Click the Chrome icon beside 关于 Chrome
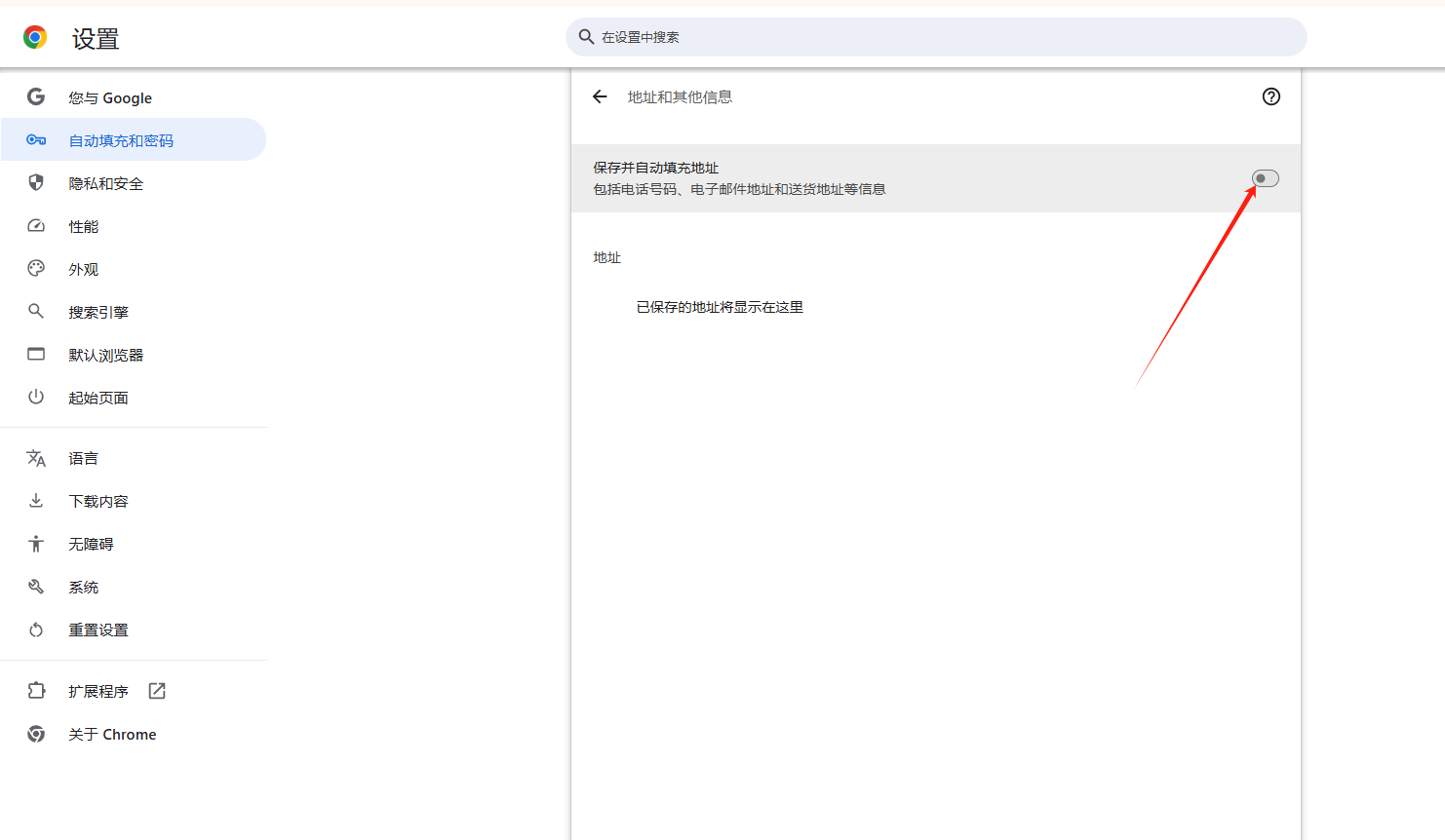1445x840 pixels. [36, 734]
